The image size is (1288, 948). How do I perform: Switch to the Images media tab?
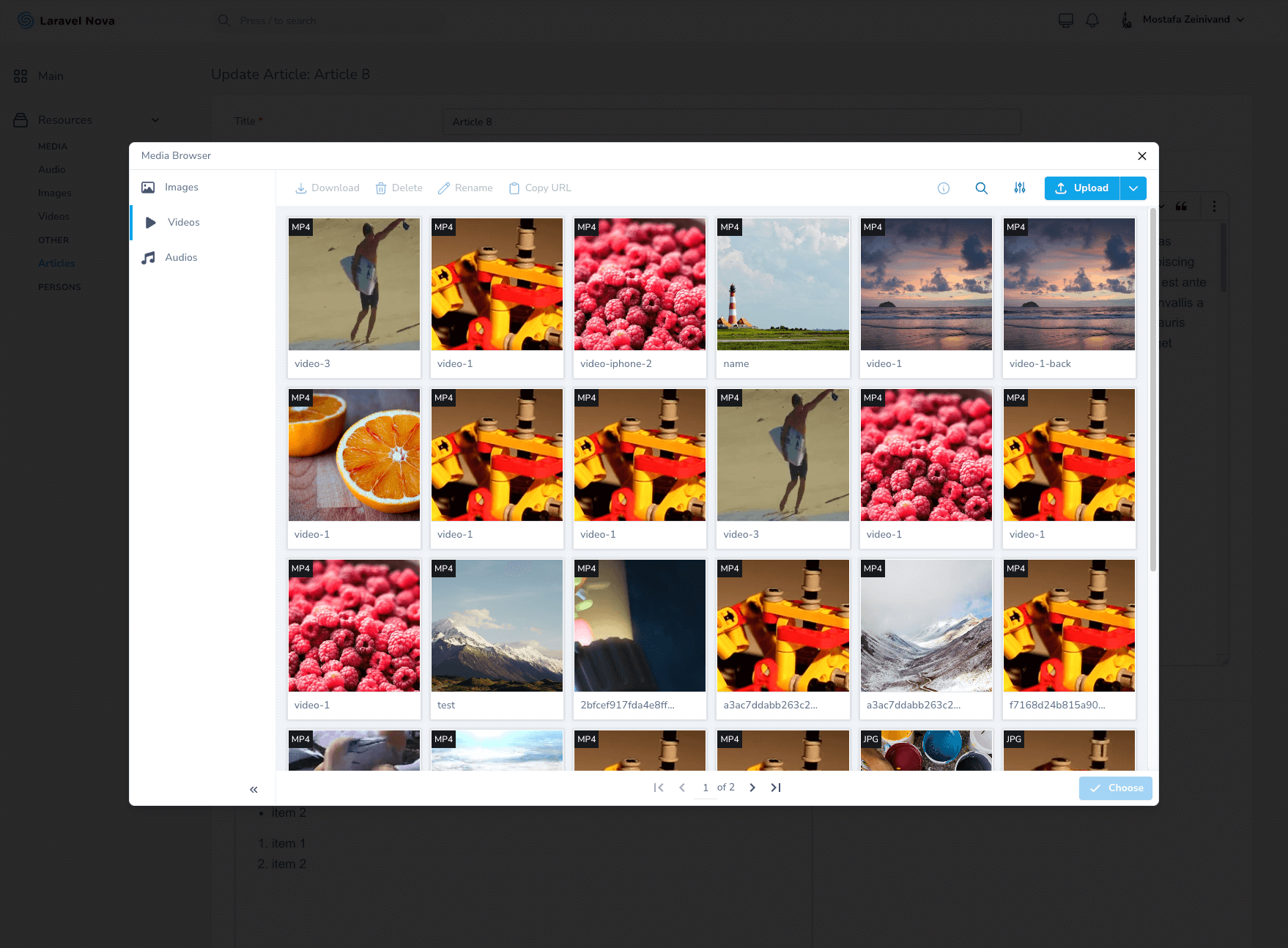tap(181, 188)
